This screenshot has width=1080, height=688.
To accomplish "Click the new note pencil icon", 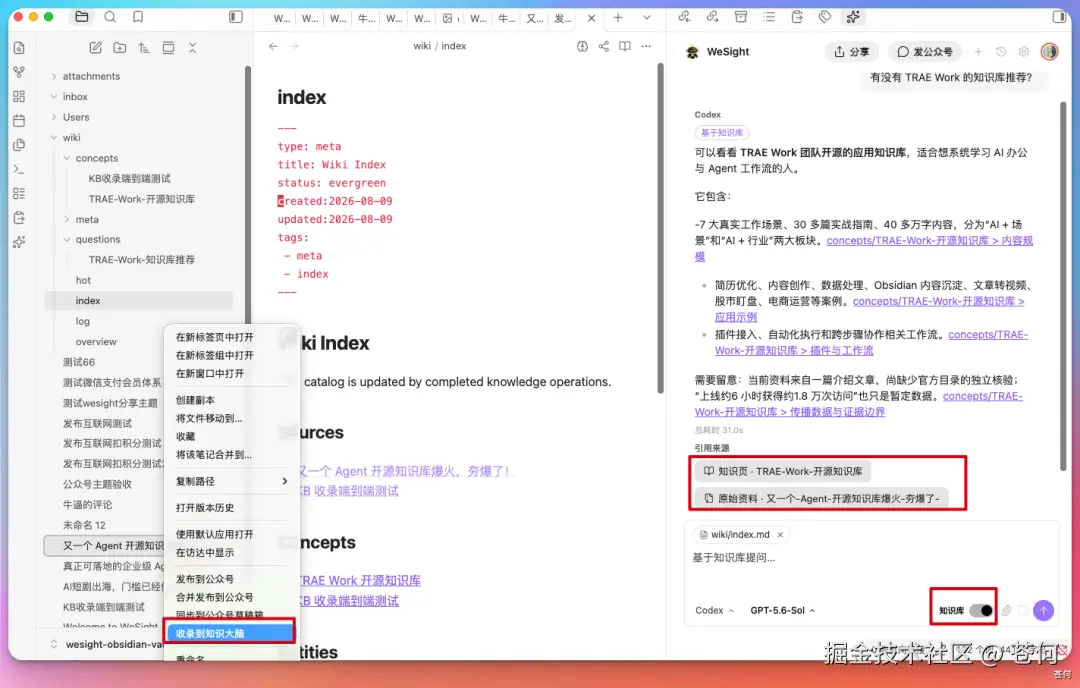I will 96,48.
